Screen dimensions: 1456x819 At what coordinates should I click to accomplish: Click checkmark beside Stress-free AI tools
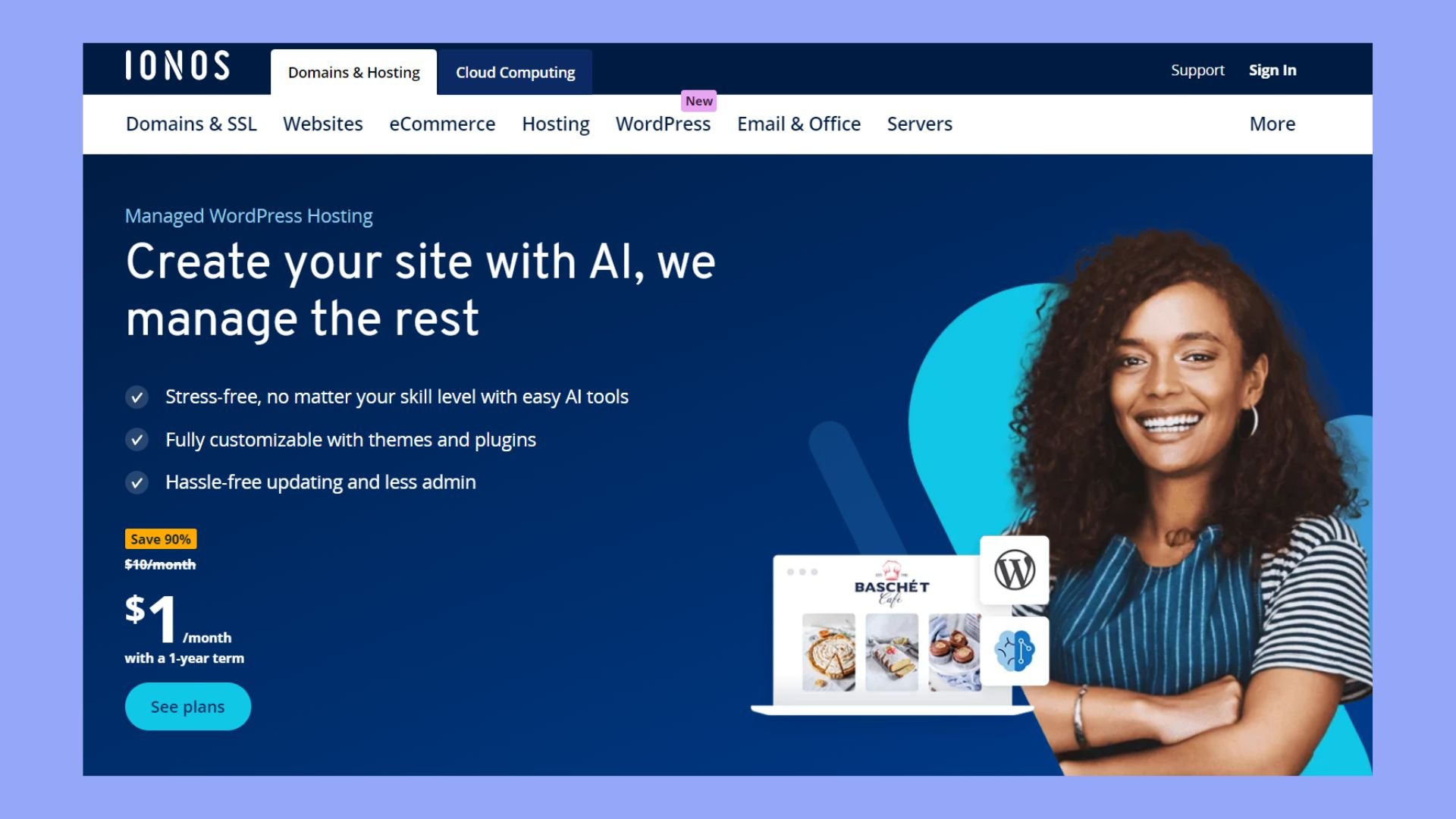137,397
